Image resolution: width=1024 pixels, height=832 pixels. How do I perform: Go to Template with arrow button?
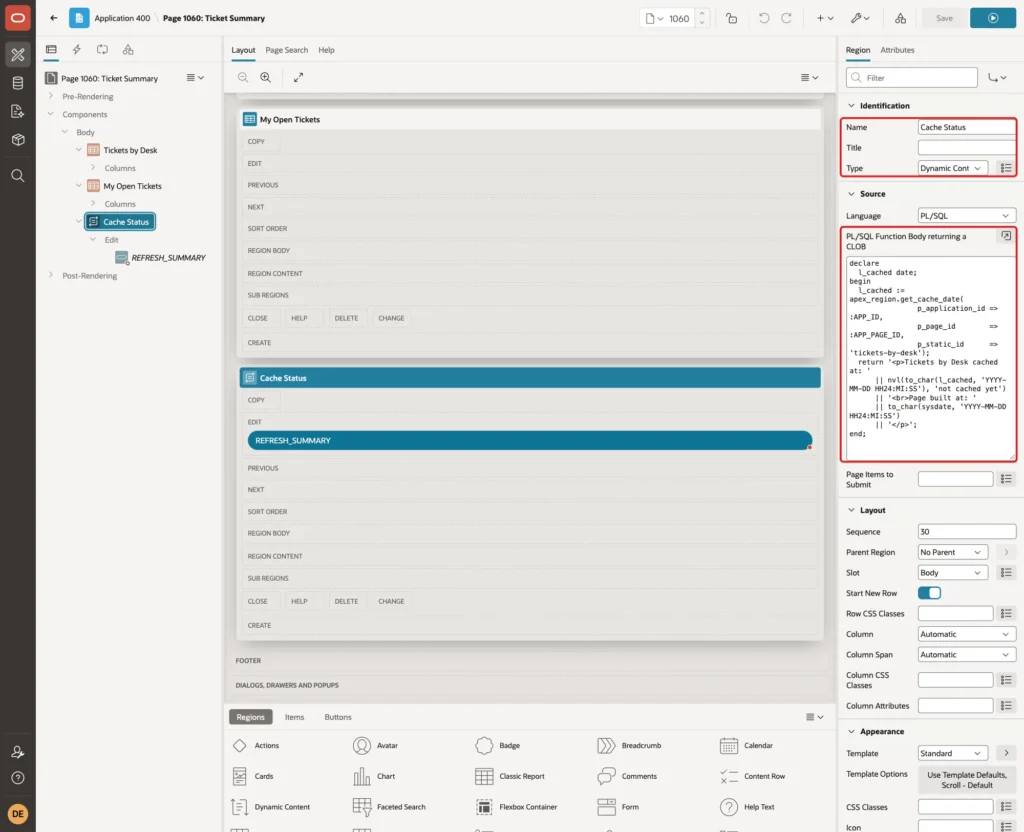point(1006,753)
